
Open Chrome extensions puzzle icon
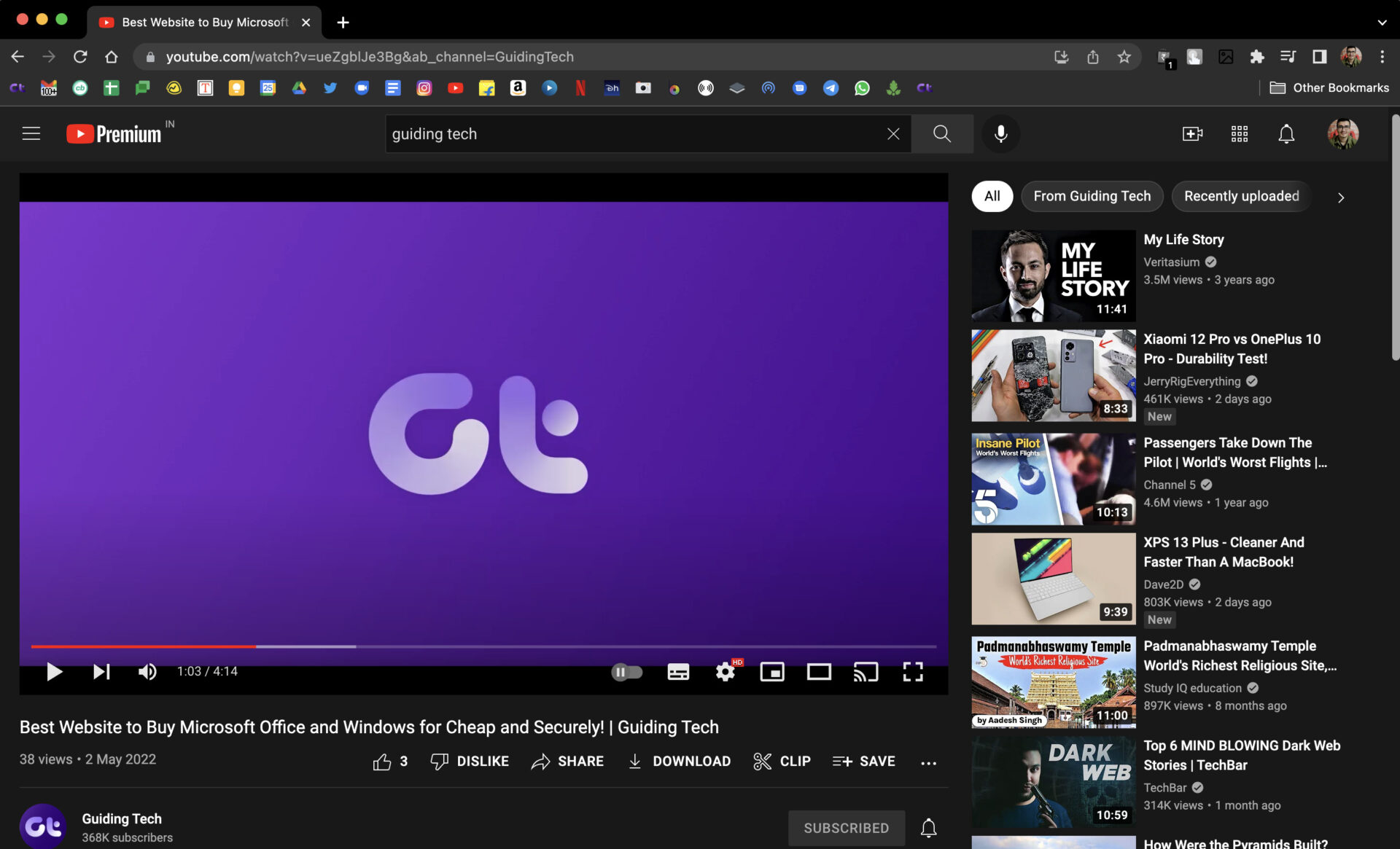[1256, 57]
